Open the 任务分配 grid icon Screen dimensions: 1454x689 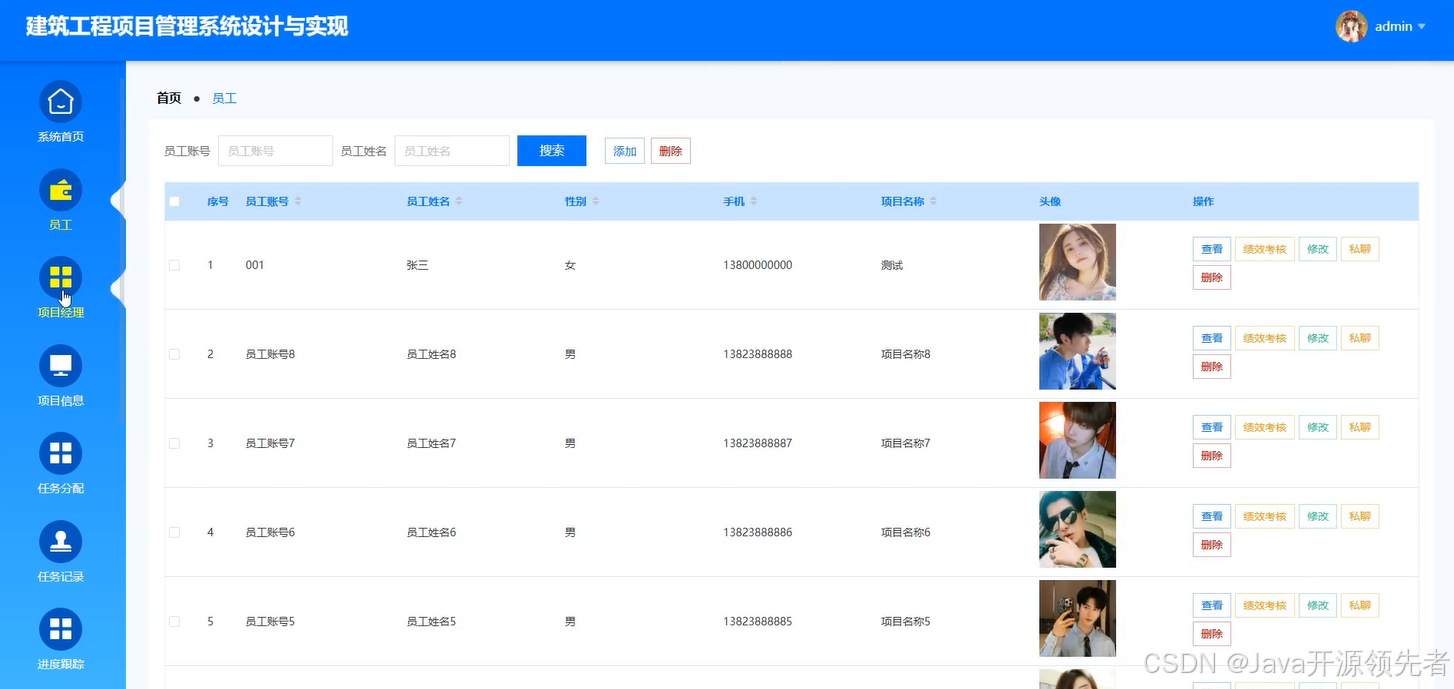point(60,454)
